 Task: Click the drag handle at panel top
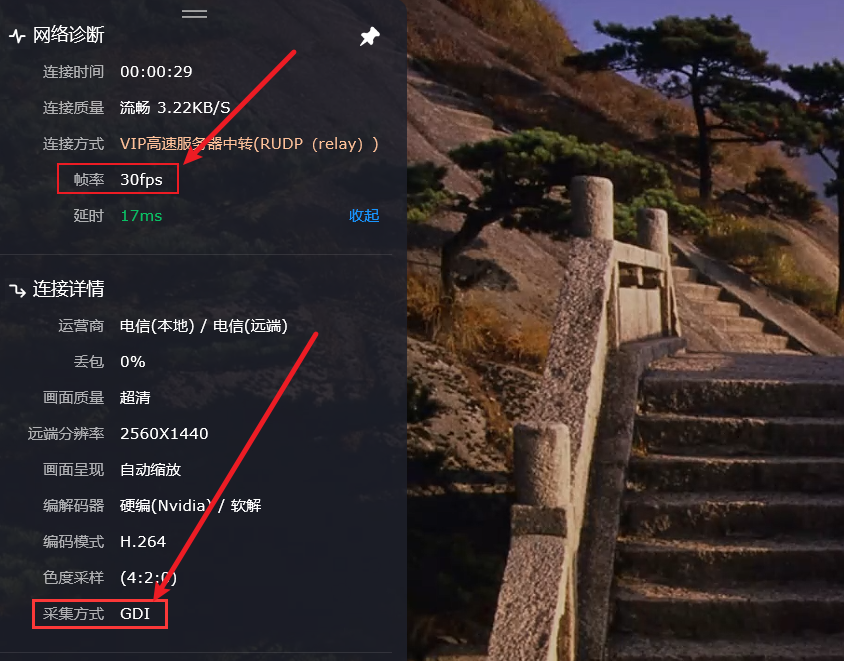[x=194, y=14]
